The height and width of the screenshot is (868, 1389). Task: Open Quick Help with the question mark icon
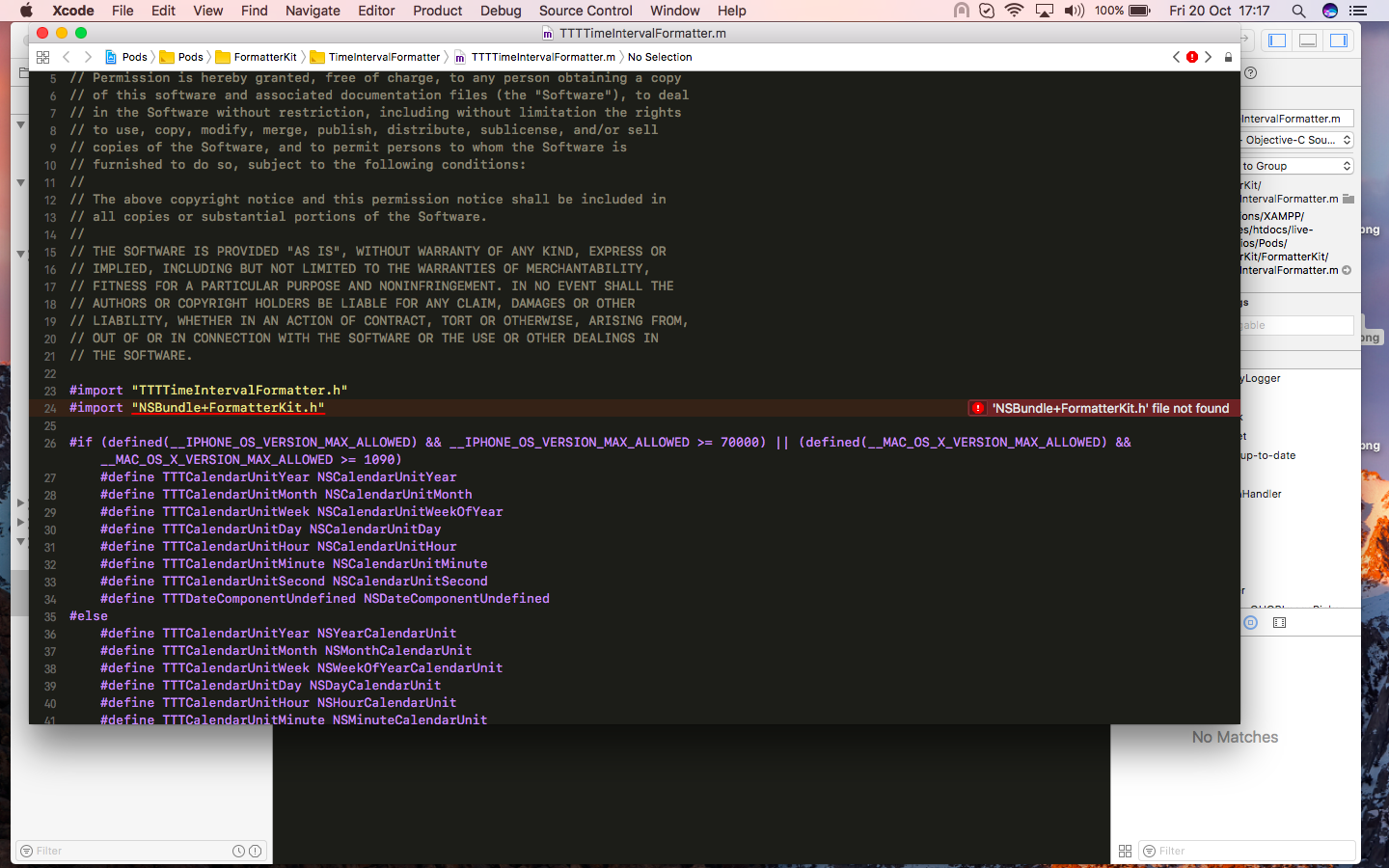(1250, 72)
